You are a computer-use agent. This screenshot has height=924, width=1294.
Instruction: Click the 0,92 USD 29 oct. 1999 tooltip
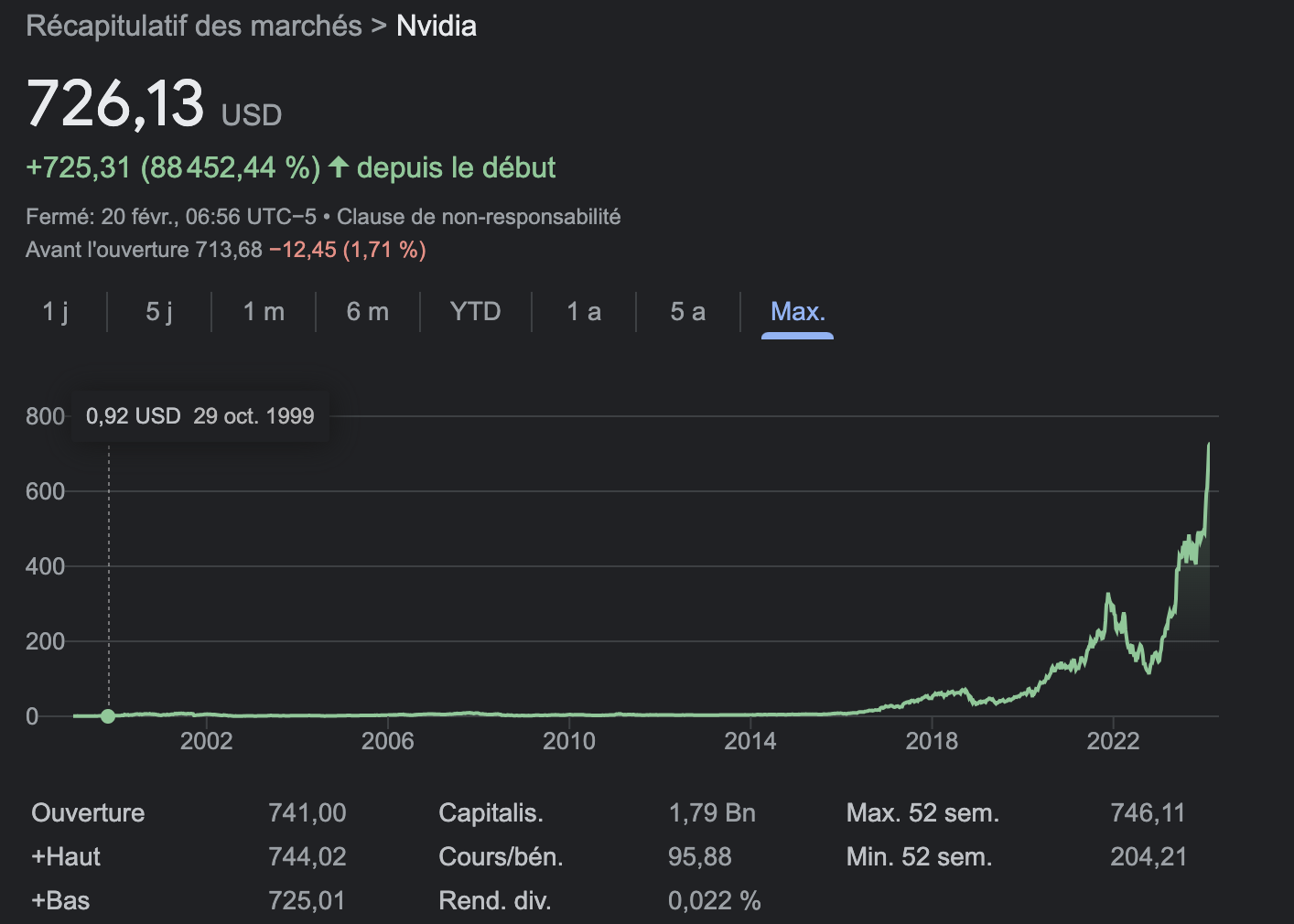[199, 416]
